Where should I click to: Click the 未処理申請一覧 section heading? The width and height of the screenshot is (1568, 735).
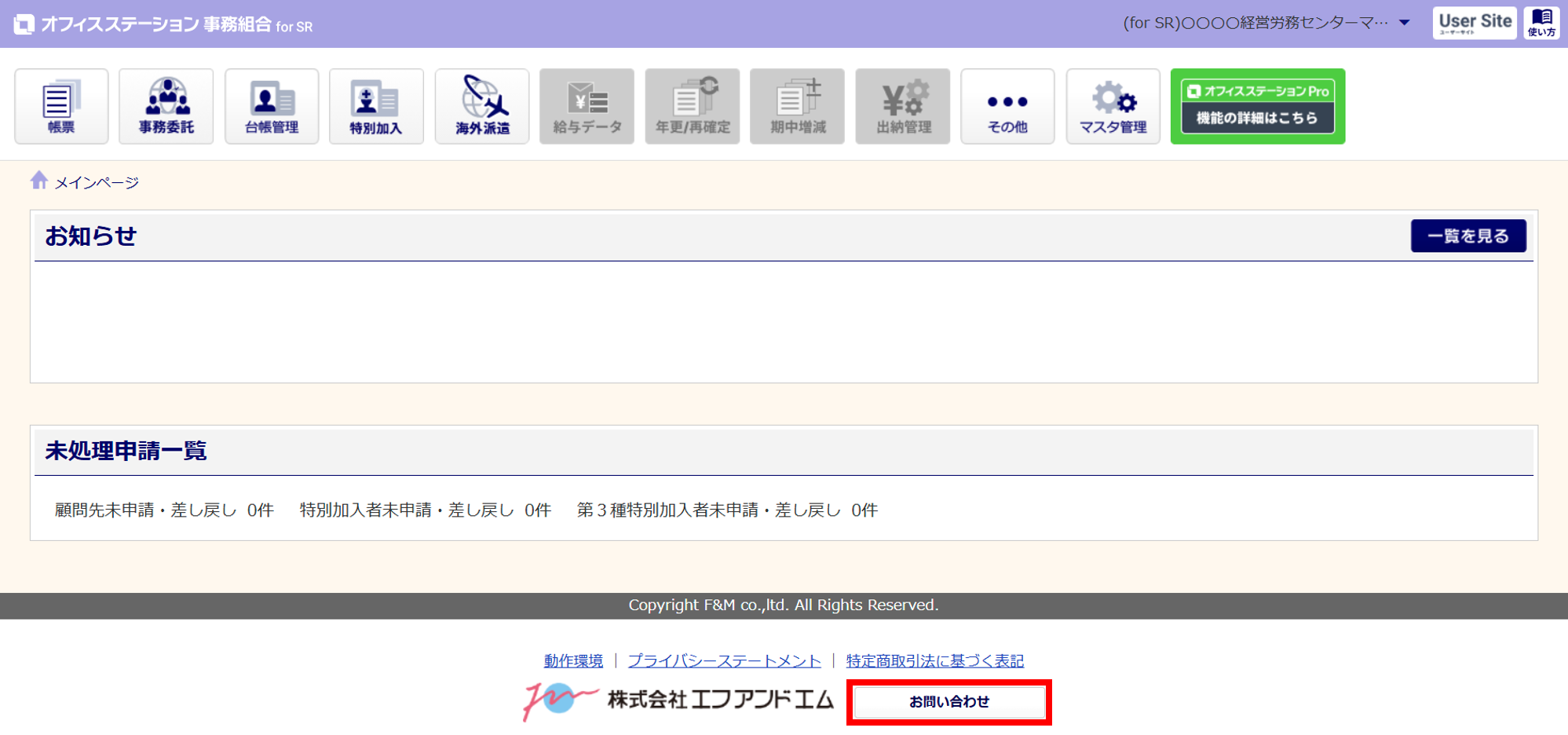(126, 451)
